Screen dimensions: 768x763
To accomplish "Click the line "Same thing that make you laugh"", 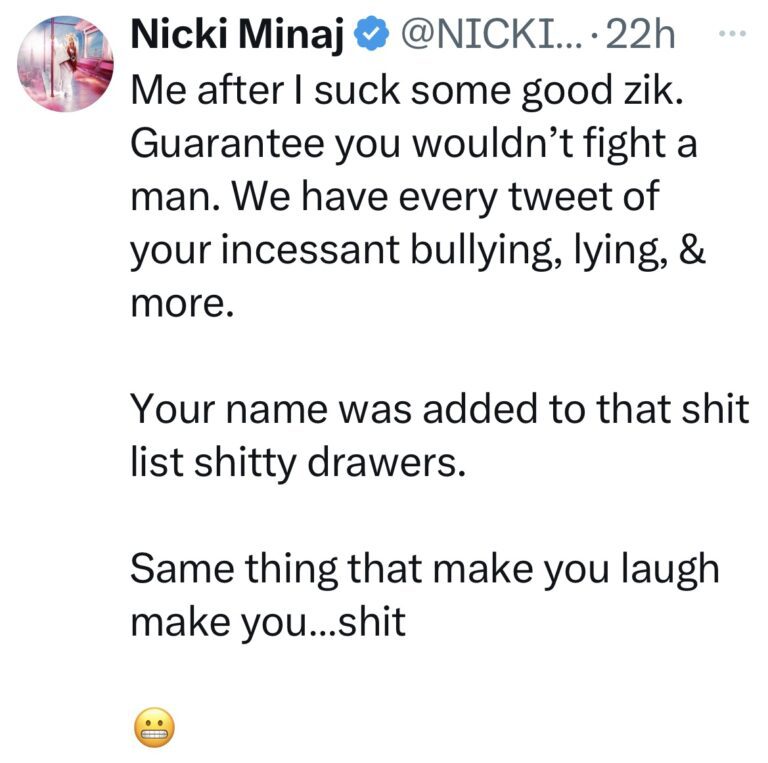I will 425,570.
